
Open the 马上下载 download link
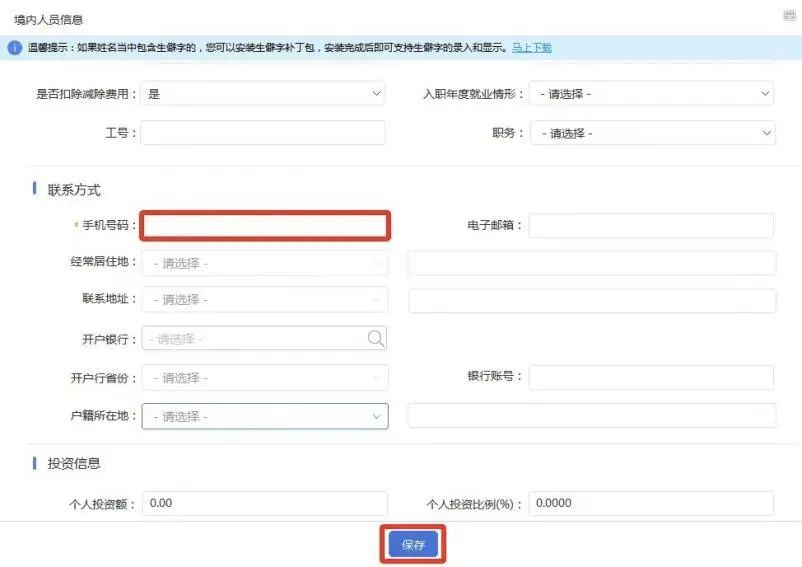(531, 48)
